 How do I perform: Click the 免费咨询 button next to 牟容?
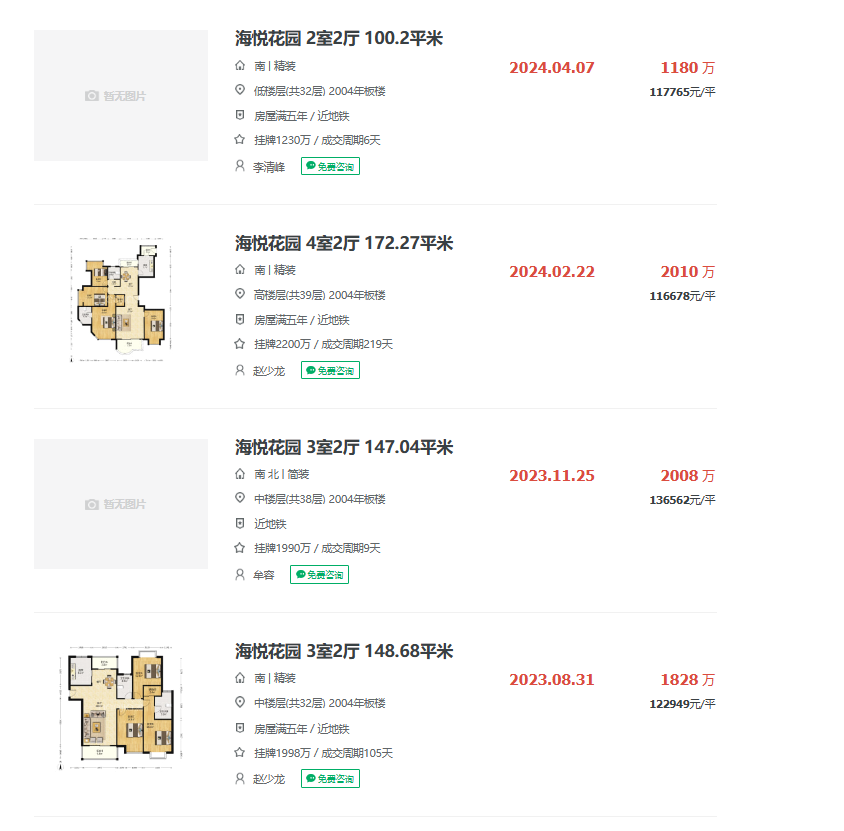tap(319, 574)
